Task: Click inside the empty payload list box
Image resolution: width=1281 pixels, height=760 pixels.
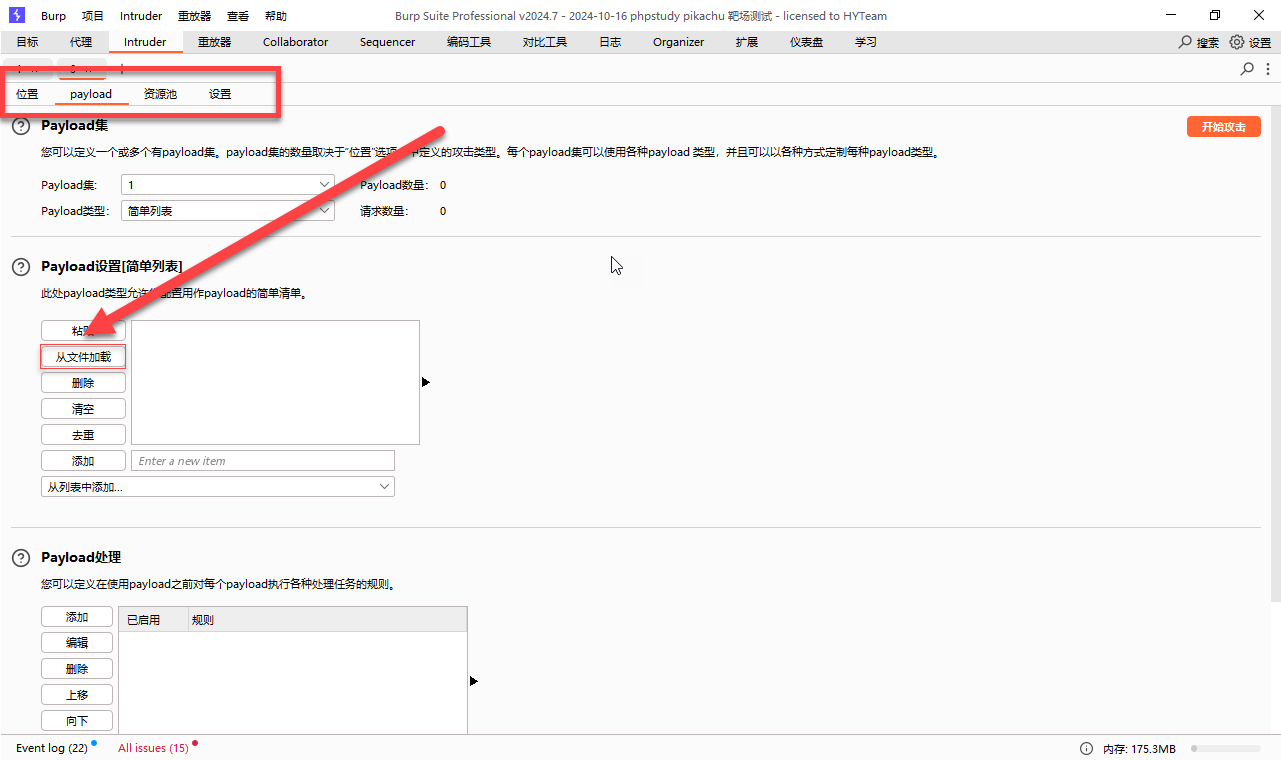Action: (x=275, y=382)
